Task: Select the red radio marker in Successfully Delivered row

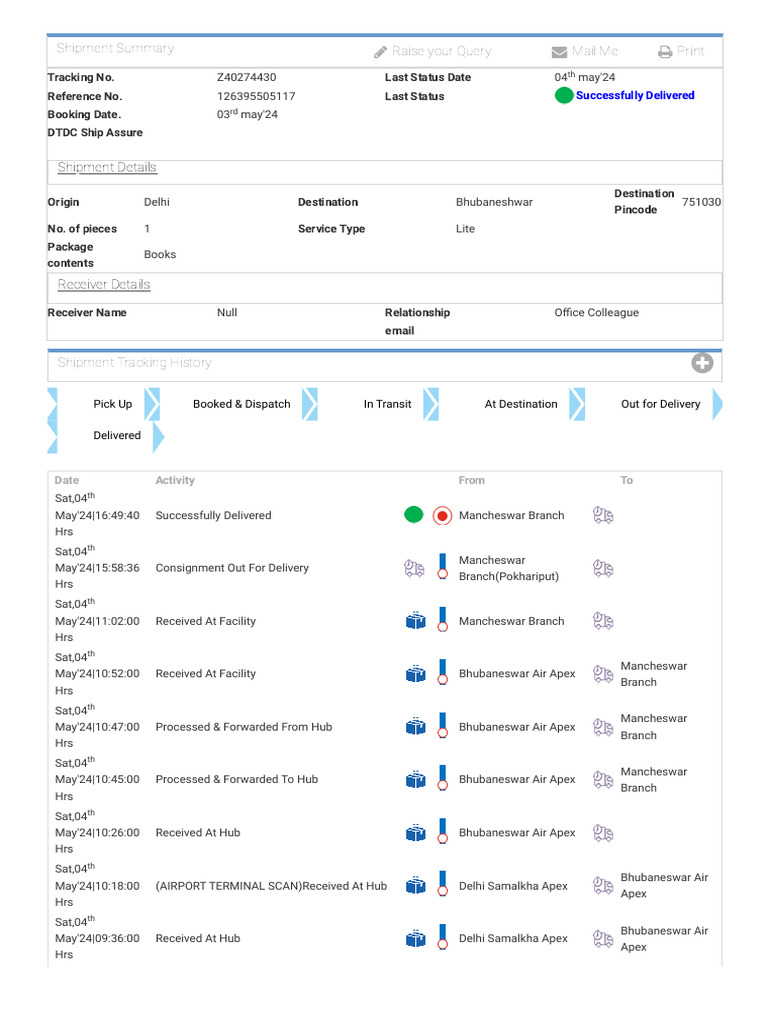Action: click(x=442, y=516)
